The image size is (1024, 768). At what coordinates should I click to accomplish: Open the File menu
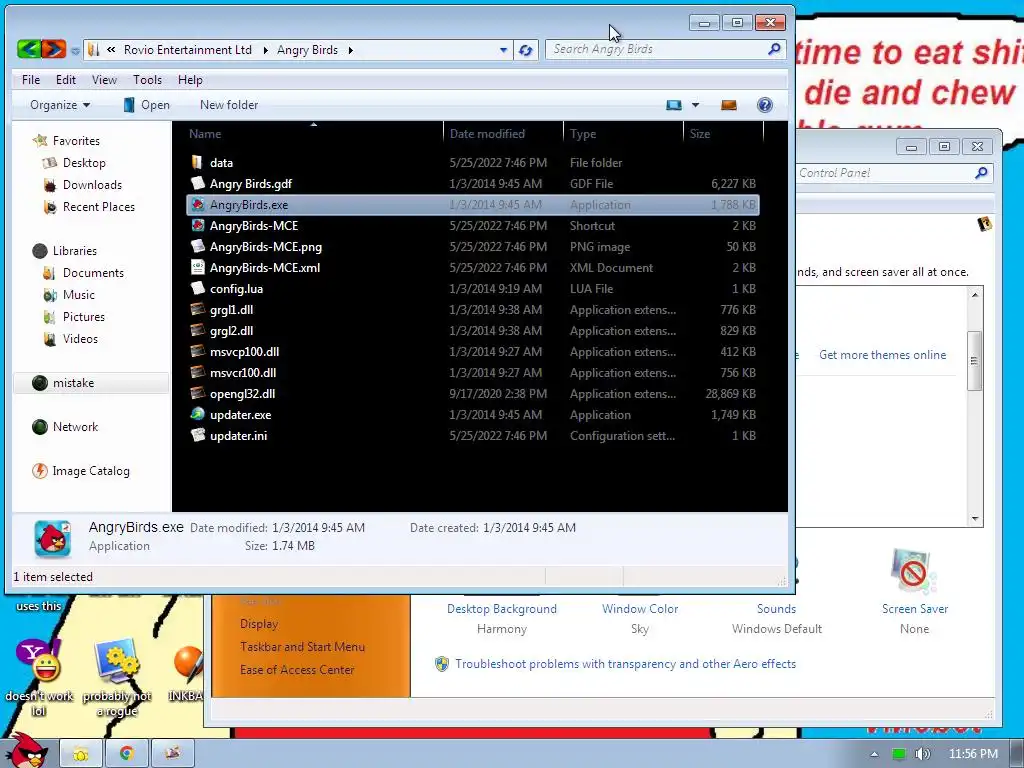pos(31,80)
